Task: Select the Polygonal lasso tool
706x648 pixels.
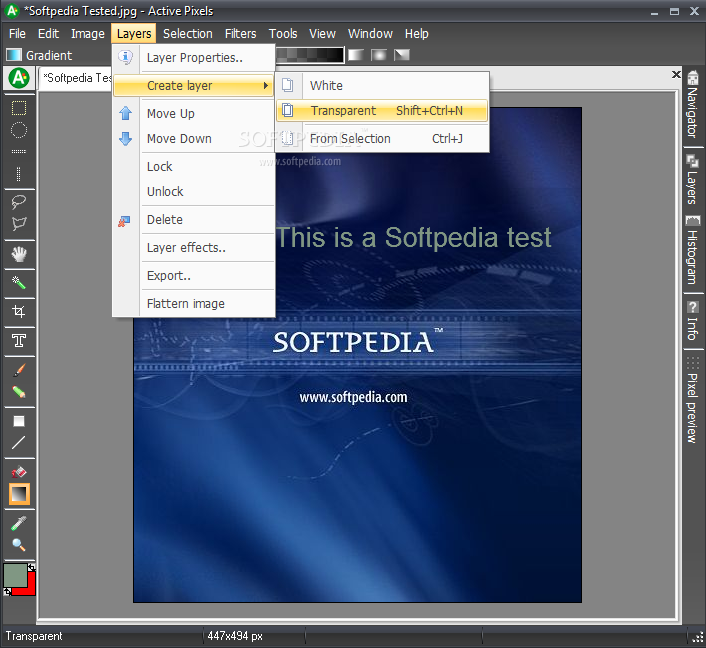Action: (19, 224)
